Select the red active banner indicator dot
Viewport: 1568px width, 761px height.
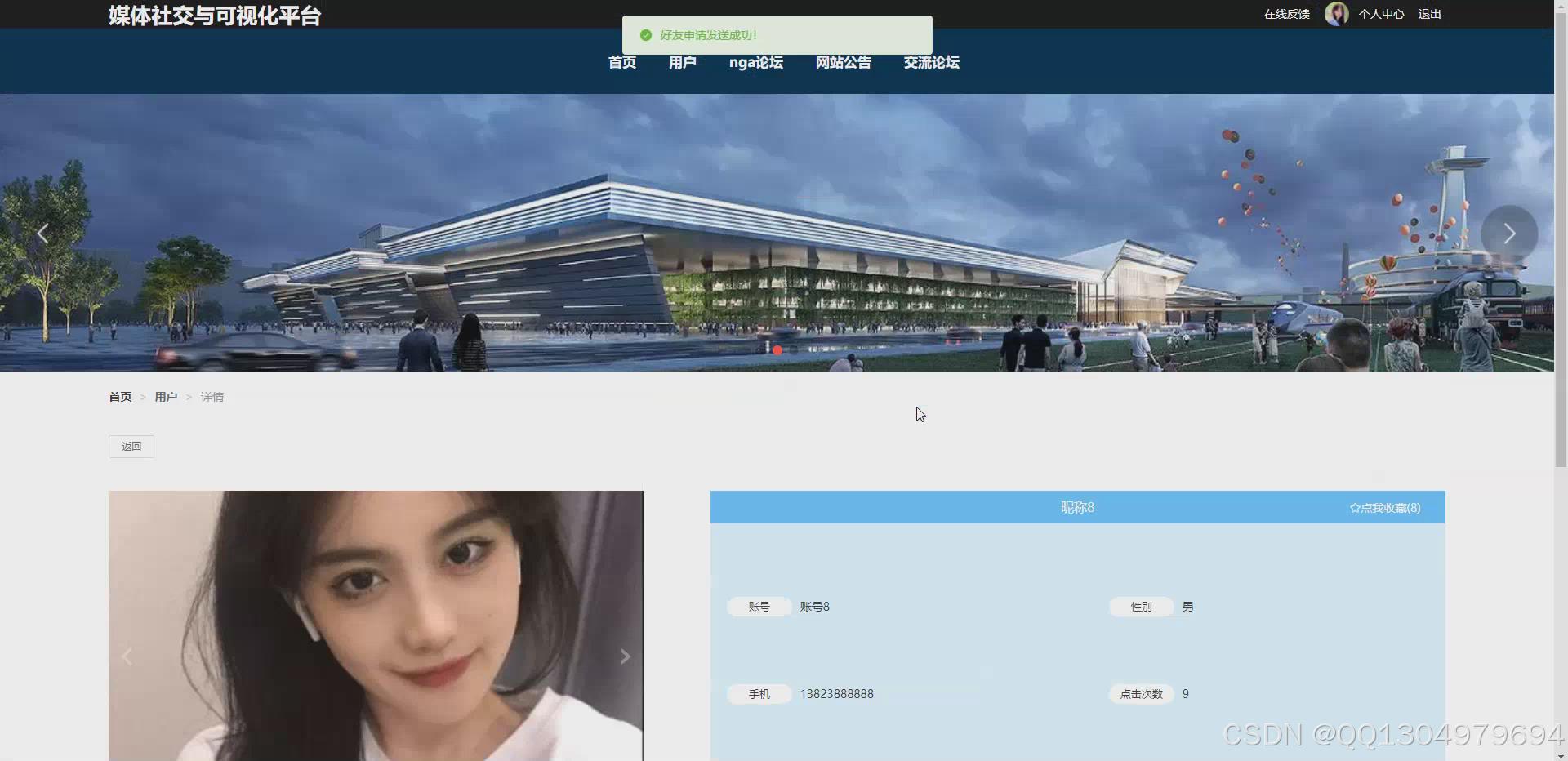777,350
